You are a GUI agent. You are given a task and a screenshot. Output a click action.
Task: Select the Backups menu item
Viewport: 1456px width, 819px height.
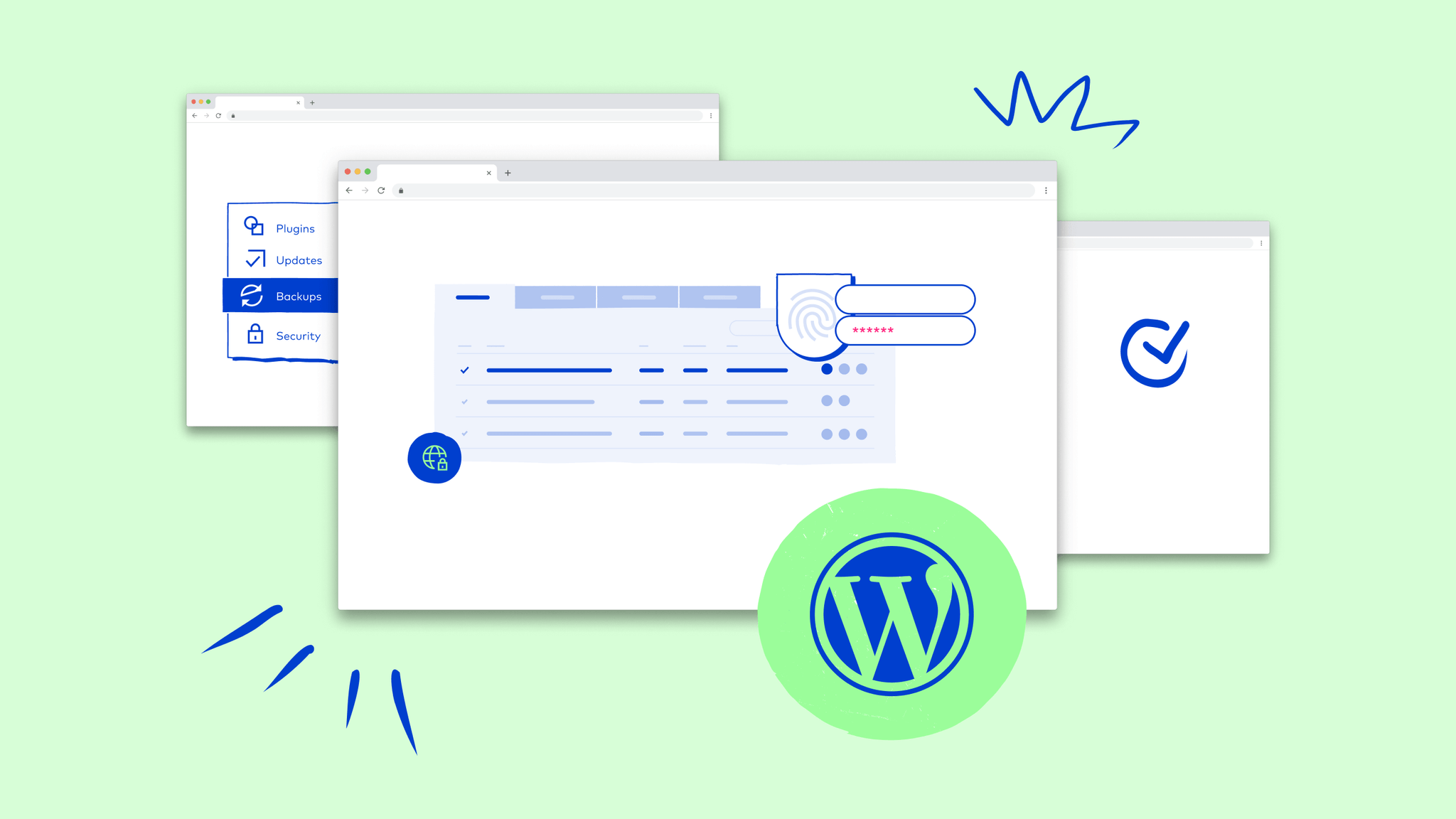(x=280, y=296)
